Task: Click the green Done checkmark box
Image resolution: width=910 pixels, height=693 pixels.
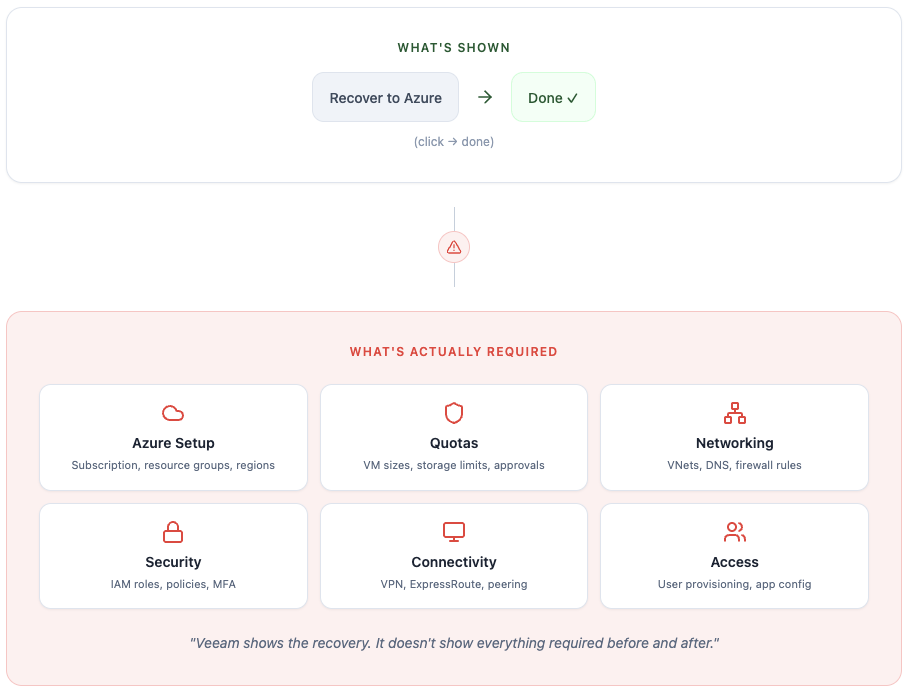Action: pyautogui.click(x=553, y=98)
